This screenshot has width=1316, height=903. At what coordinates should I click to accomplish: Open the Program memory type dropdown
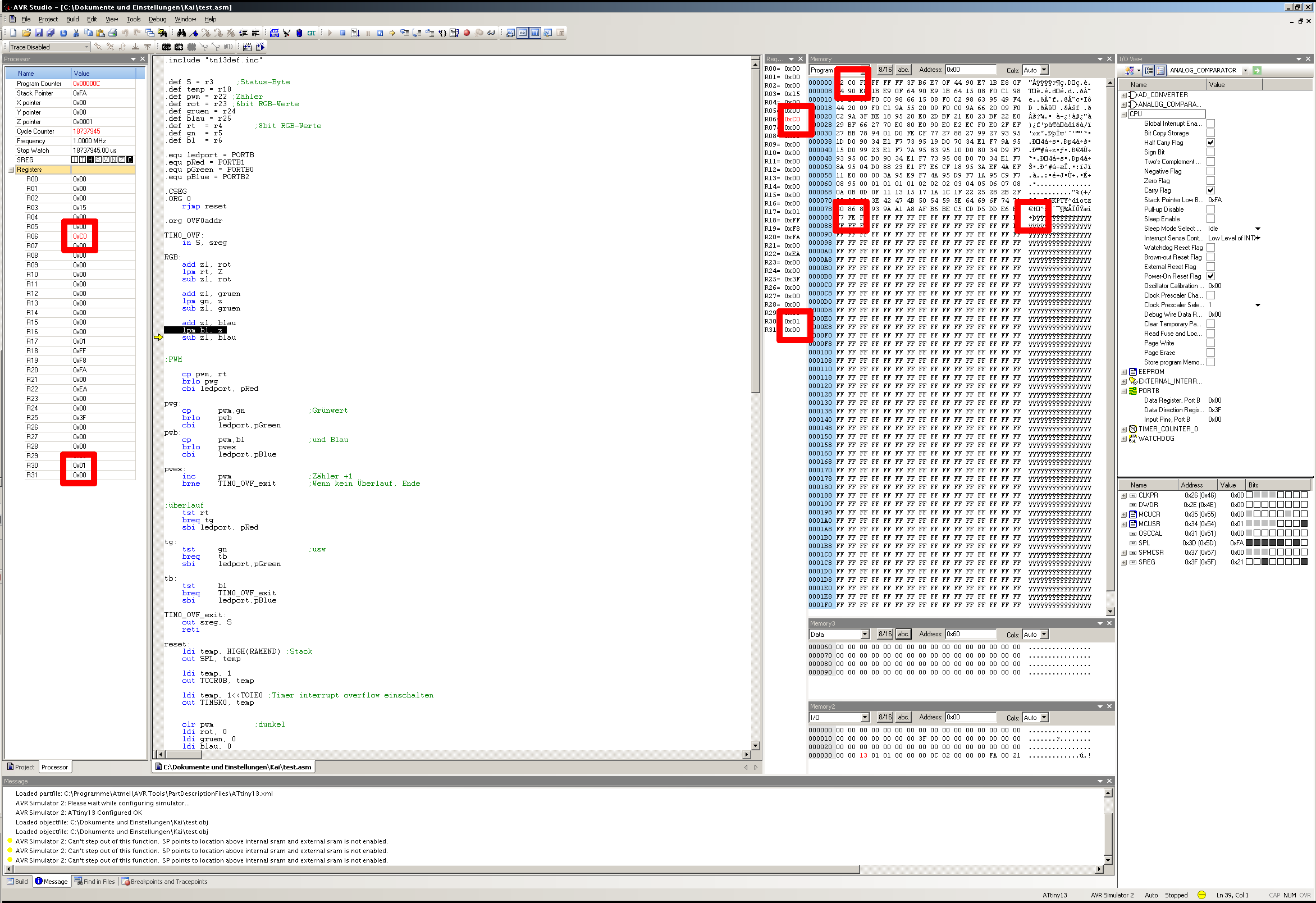click(x=866, y=70)
